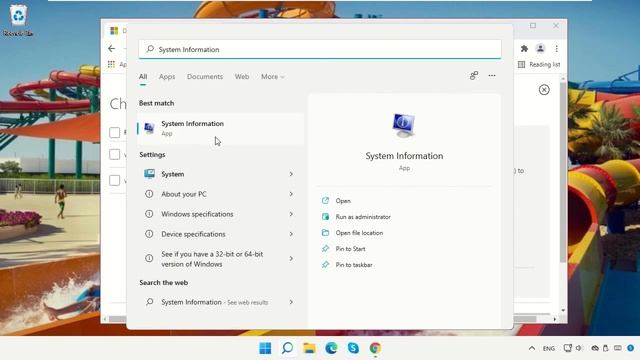Click the web search magnifier icon
The image size is (640, 360).
[x=149, y=302]
